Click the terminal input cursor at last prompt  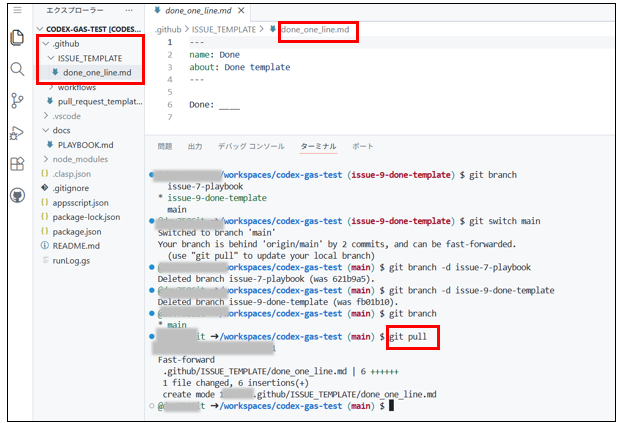tap(391, 406)
